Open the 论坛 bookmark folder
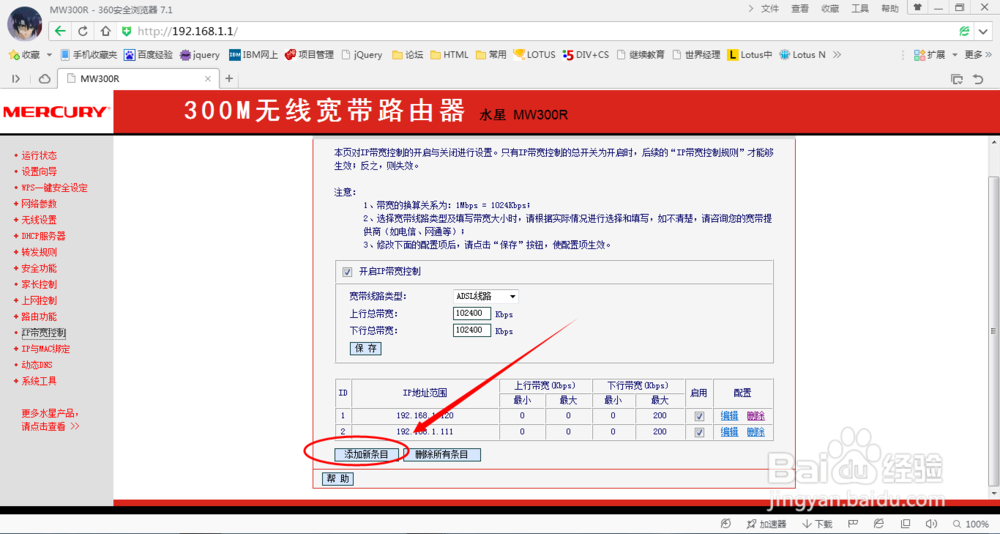This screenshot has height=534, width=1000. point(408,55)
